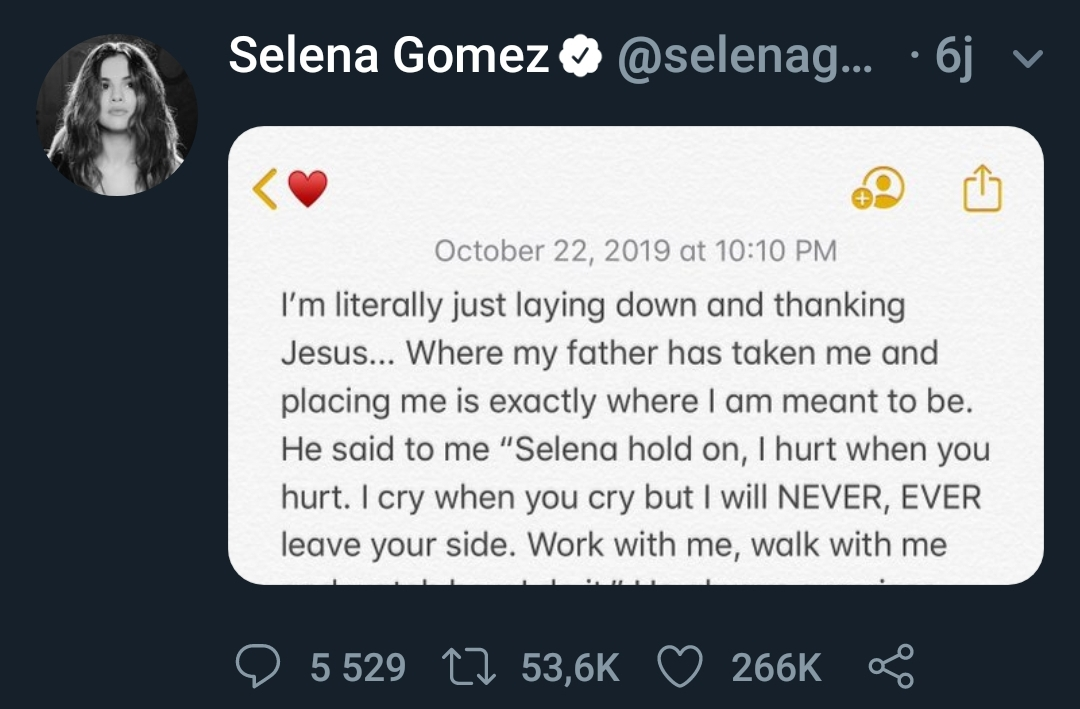The image size is (1080, 709).
Task: Toggle the retweet arrows icon
Action: 468,667
